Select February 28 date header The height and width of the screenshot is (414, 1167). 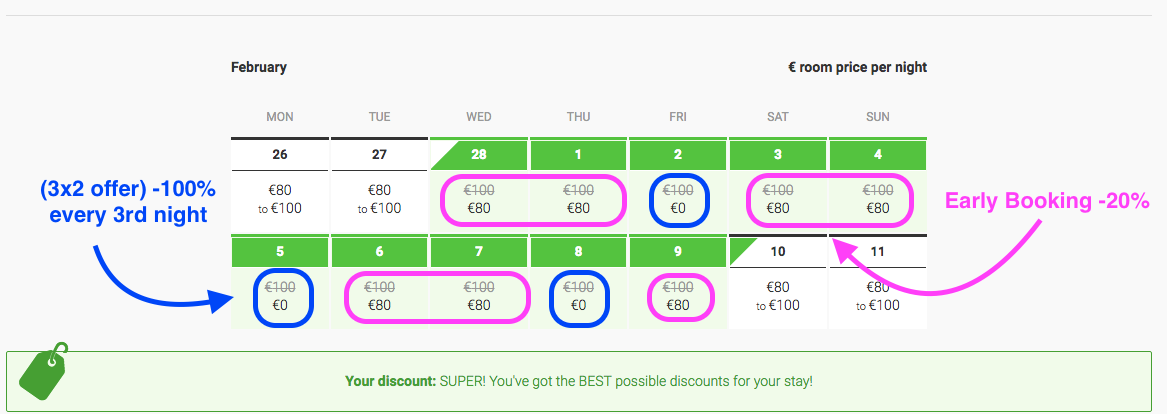[479, 155]
